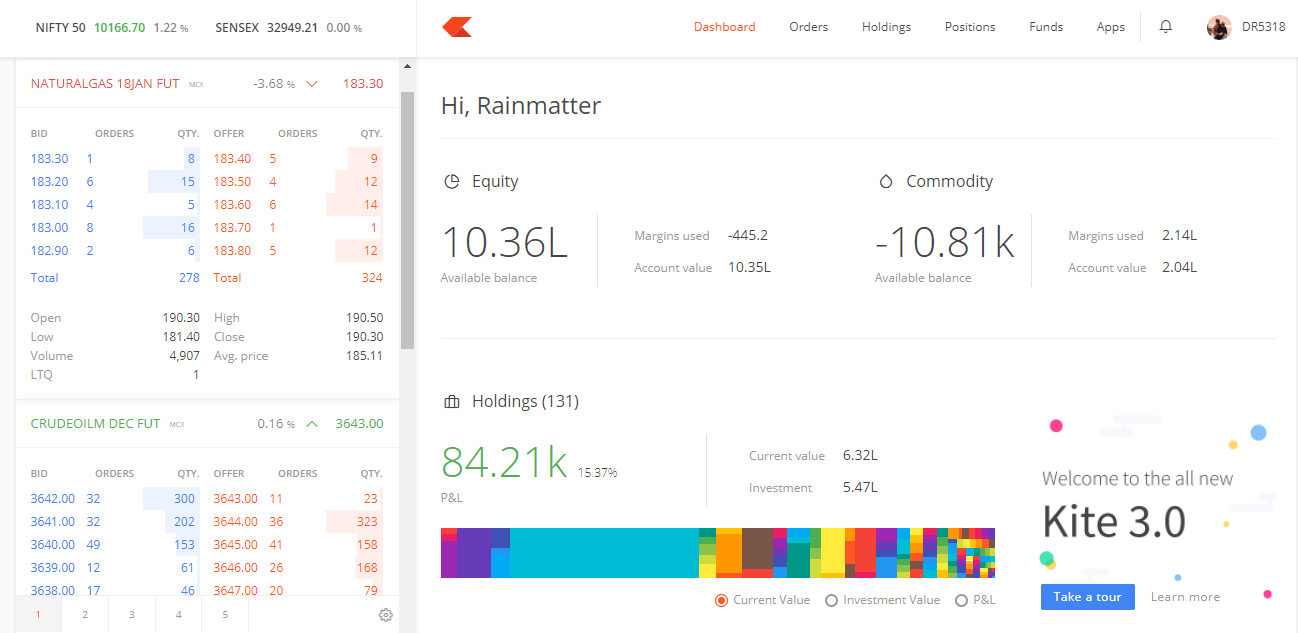Click the CRUDEOILM last price 3643.00

coord(360,424)
